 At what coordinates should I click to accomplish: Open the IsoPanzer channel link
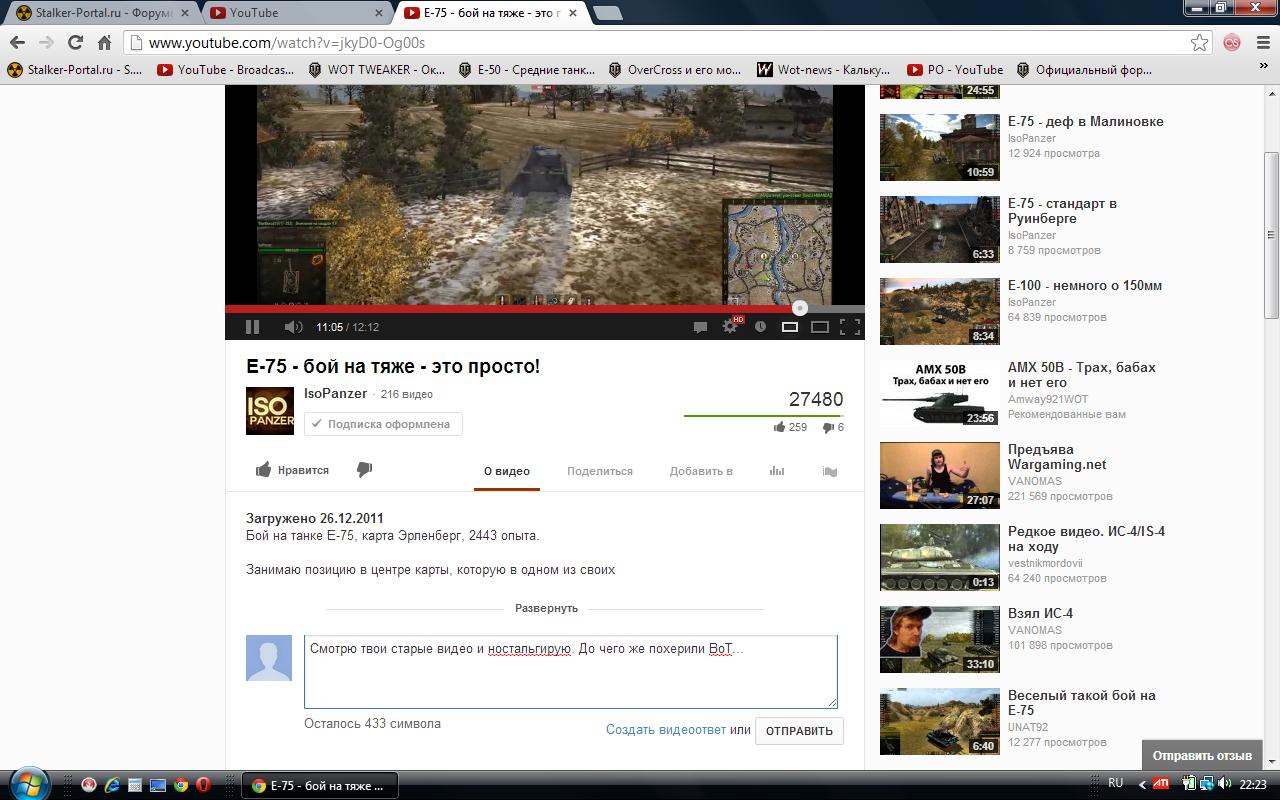coord(336,394)
